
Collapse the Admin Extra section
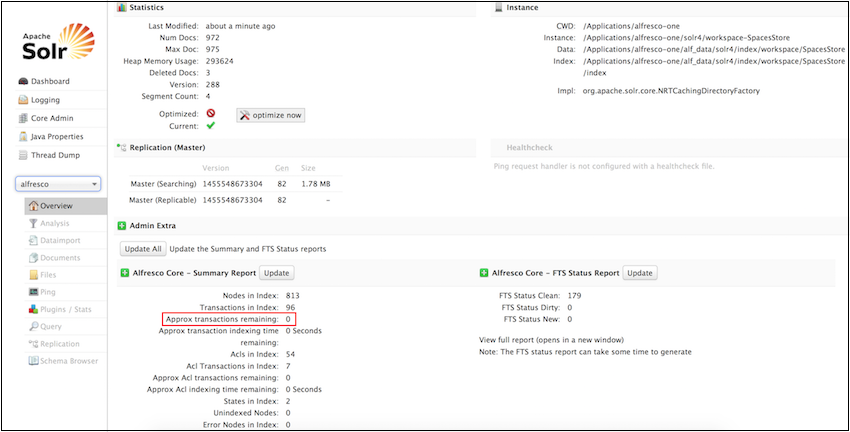(122, 226)
